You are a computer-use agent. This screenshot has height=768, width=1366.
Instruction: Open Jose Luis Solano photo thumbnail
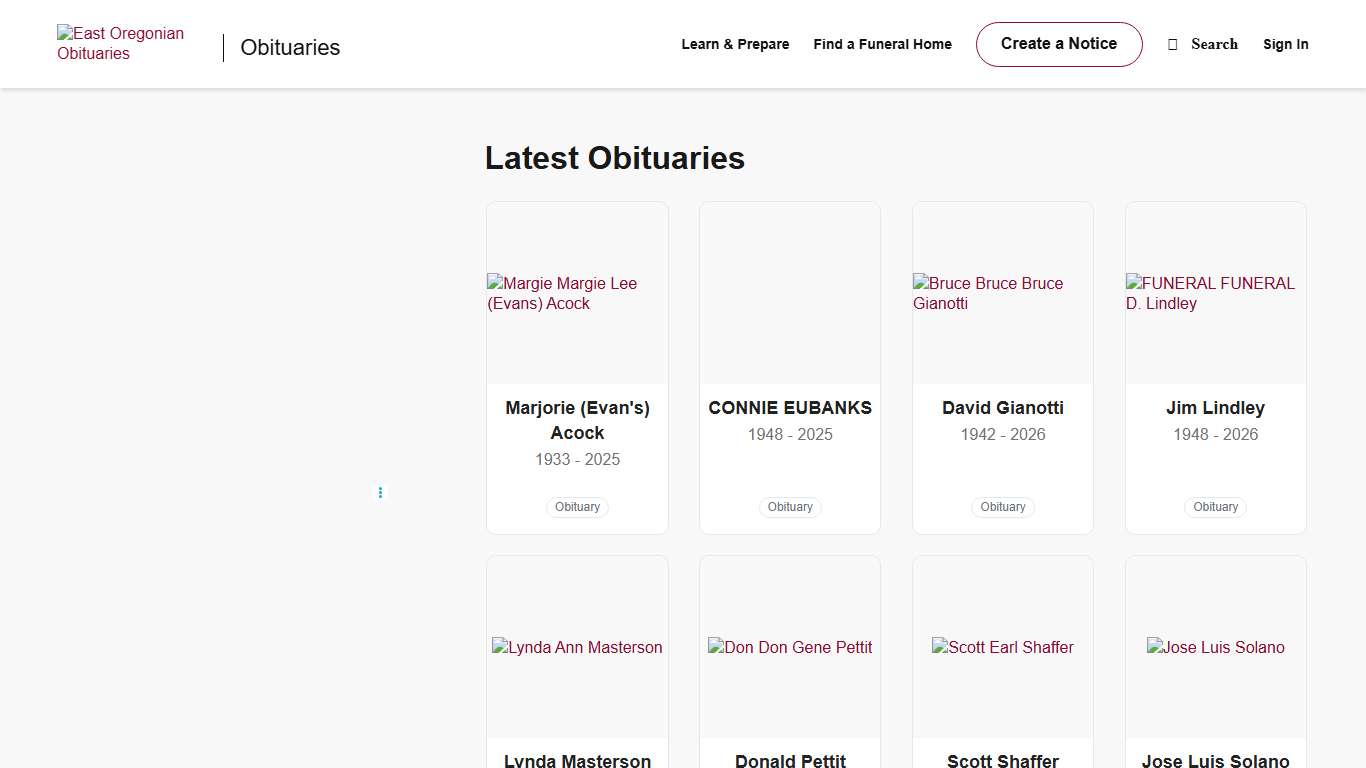[1215, 647]
